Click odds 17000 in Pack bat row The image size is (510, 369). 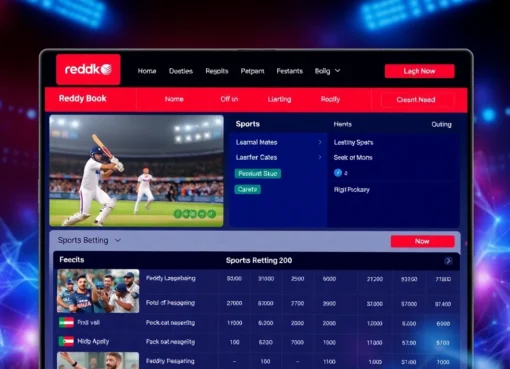pos(375,343)
